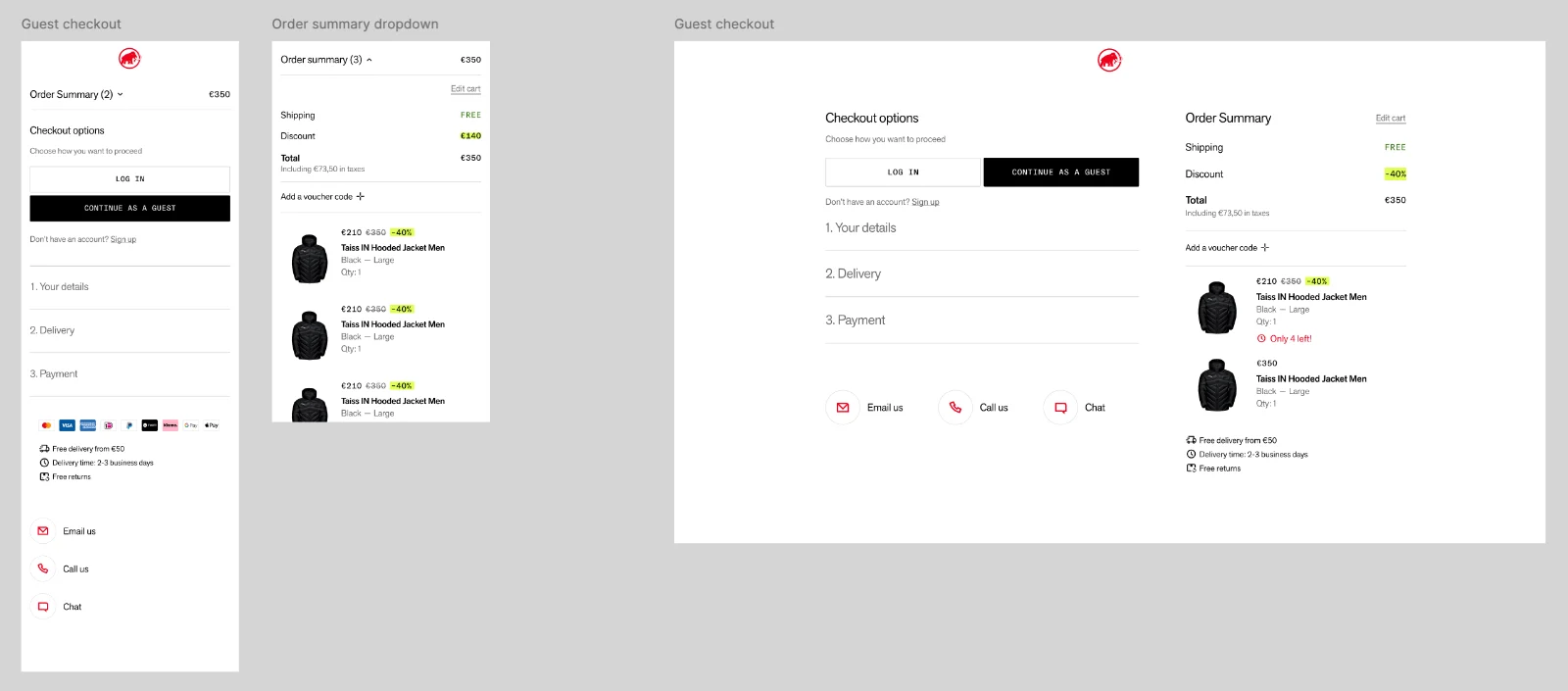Viewport: 1568px width, 691px height.
Task: Click the yellow €140 discount value in dropdown
Action: (471, 136)
